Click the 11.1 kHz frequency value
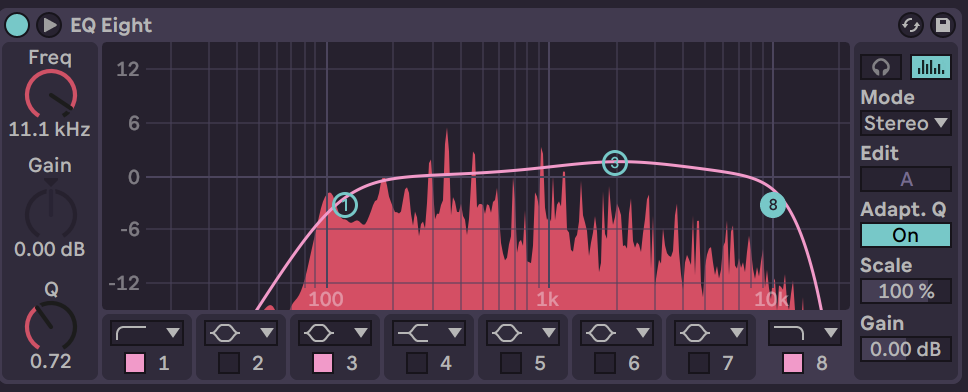The image size is (968, 392). [x=49, y=130]
